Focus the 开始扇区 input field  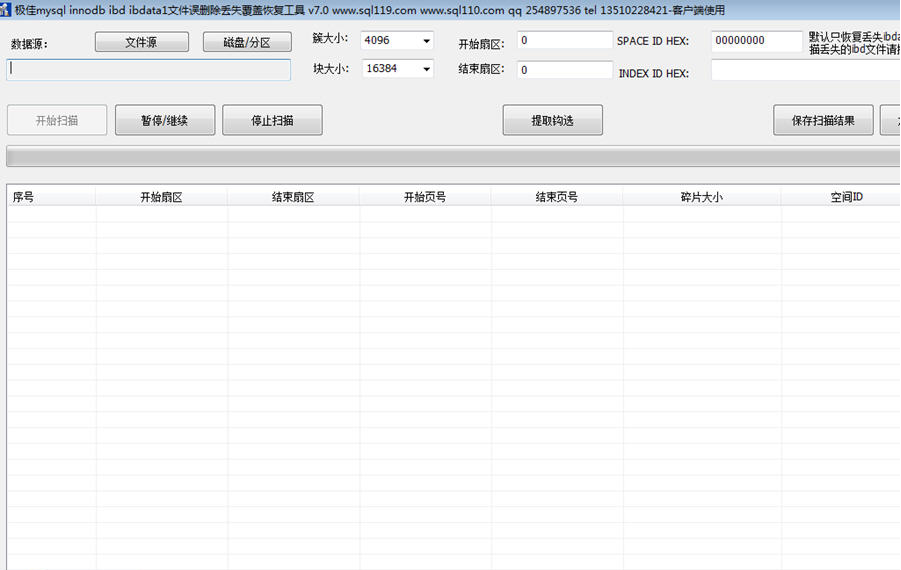coord(565,40)
